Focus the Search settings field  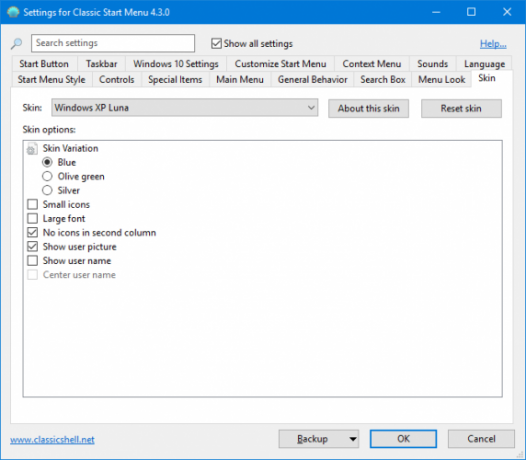[113, 43]
